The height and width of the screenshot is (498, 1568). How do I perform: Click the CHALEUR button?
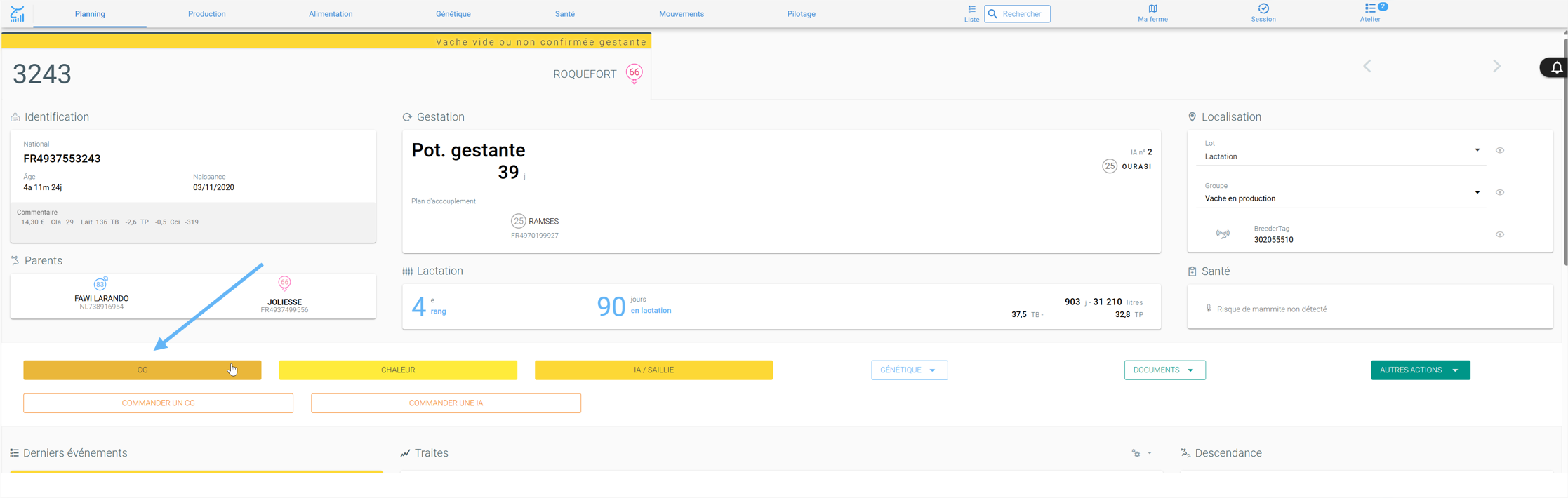[x=398, y=370]
